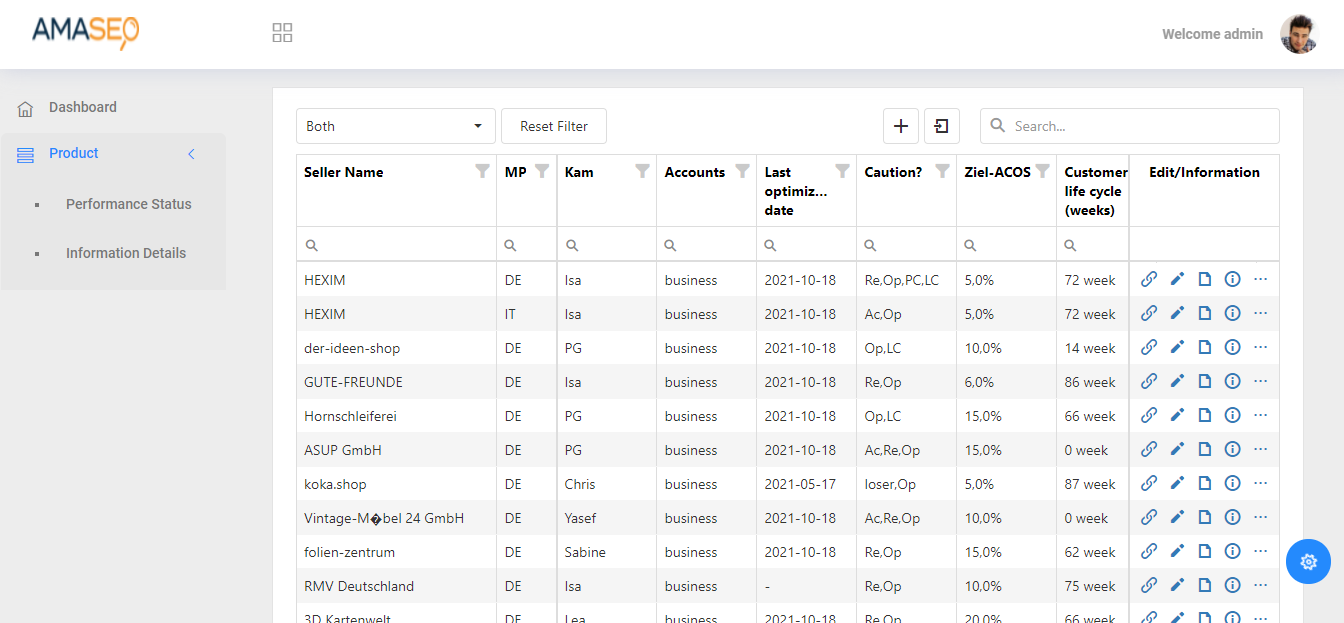The height and width of the screenshot is (623, 1344).
Task: Show info icon for koka.shop row
Action: (x=1232, y=484)
